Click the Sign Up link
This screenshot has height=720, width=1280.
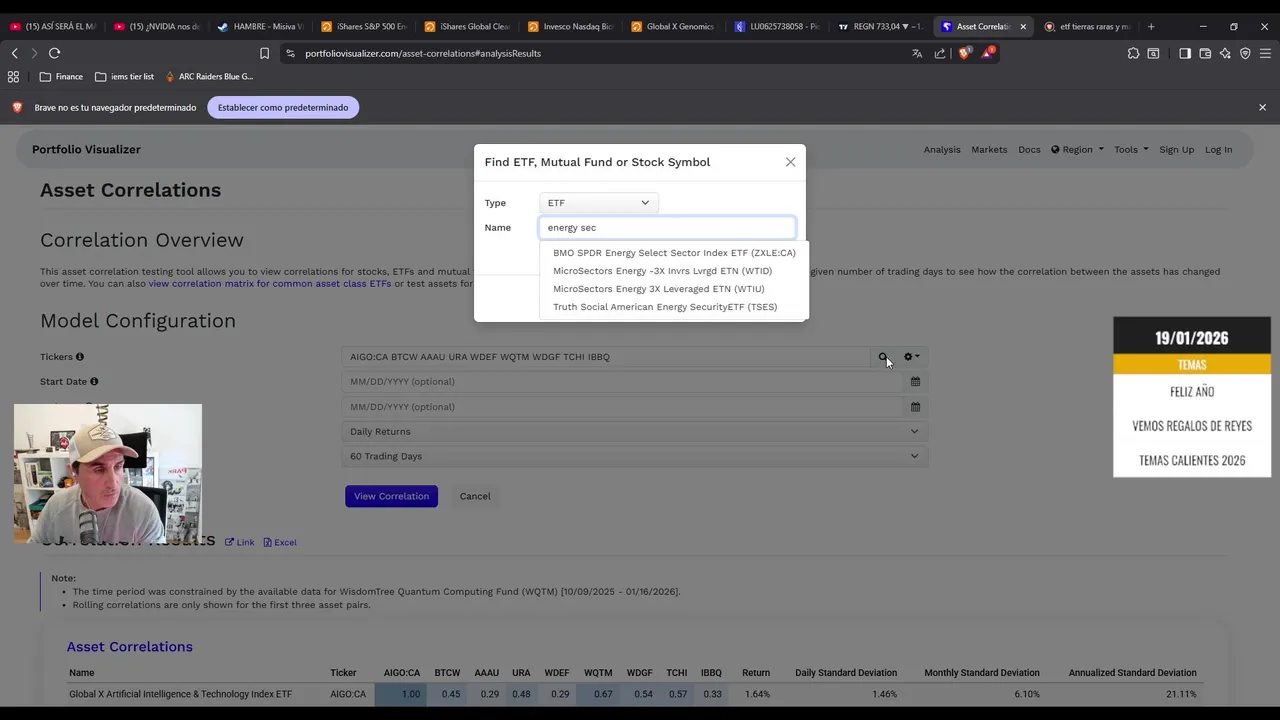pyautogui.click(x=1176, y=150)
